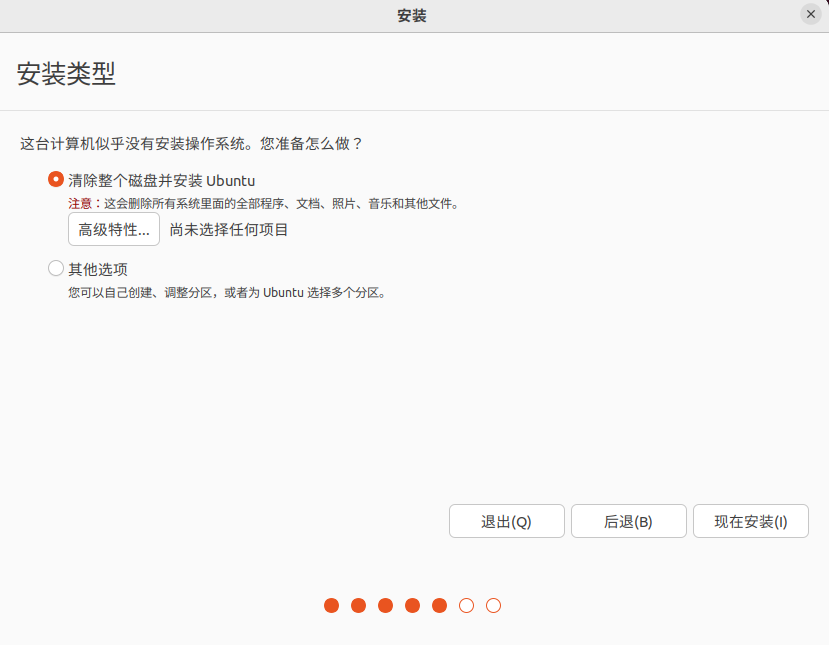
Task: Click the fourth filled progress dot
Action: tap(412, 605)
